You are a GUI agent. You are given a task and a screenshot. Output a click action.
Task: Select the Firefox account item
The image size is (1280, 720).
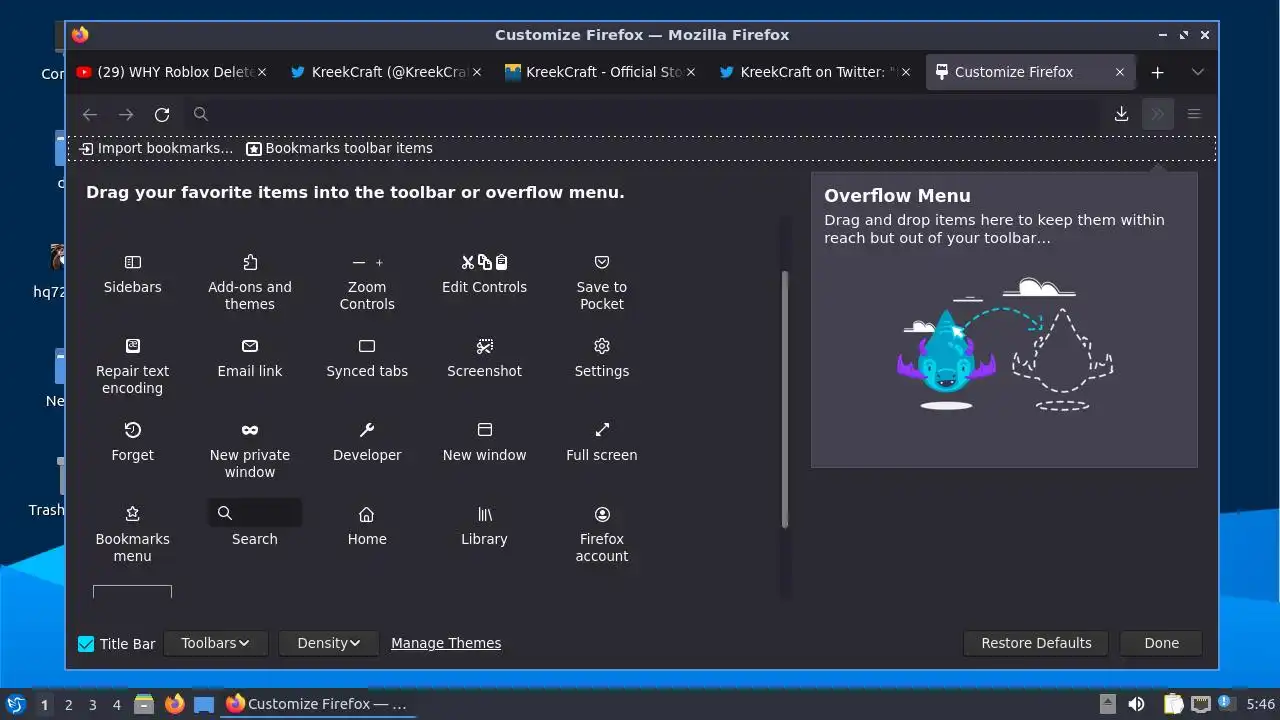point(602,534)
